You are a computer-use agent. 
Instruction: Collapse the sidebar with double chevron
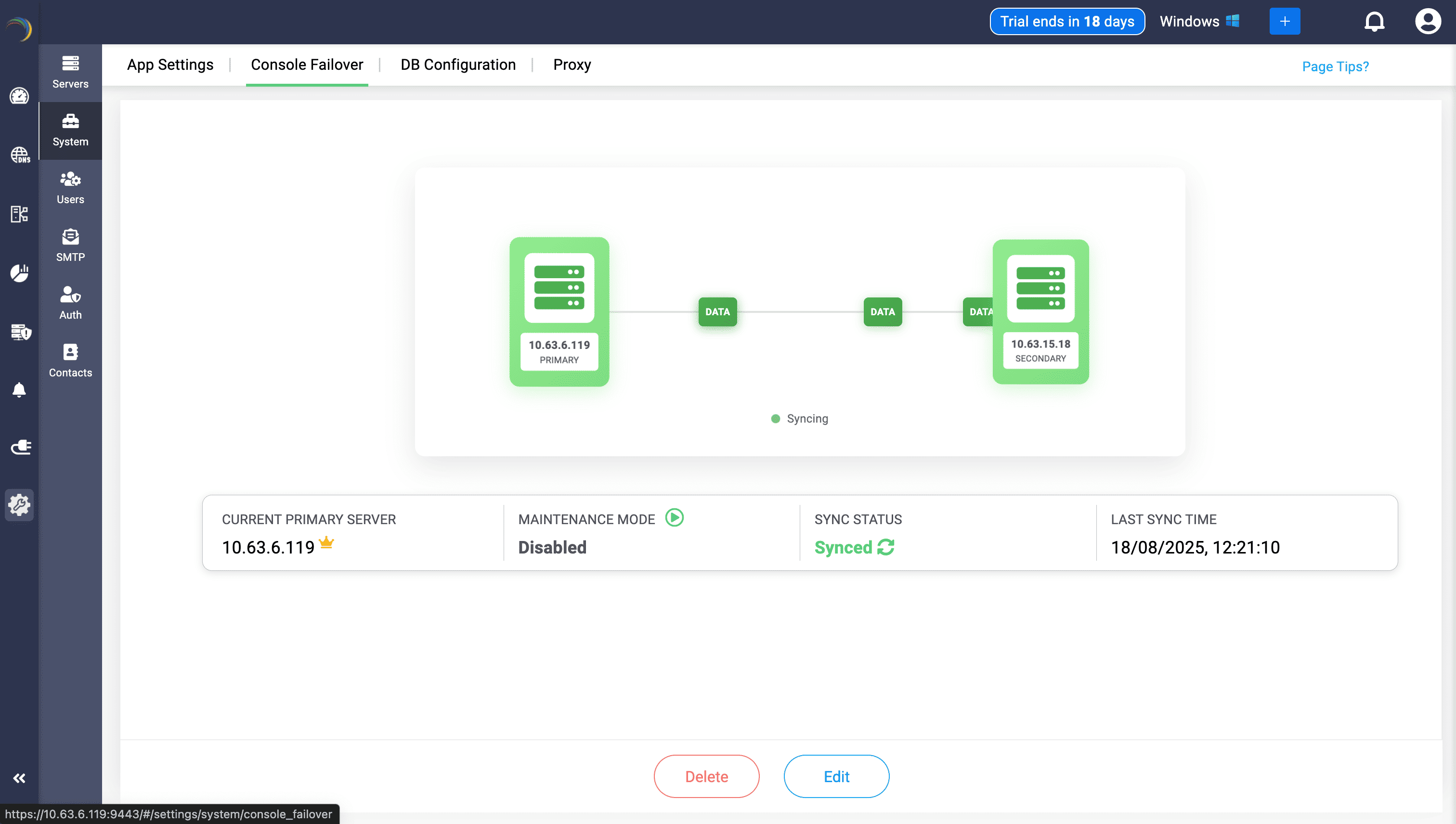click(x=19, y=778)
